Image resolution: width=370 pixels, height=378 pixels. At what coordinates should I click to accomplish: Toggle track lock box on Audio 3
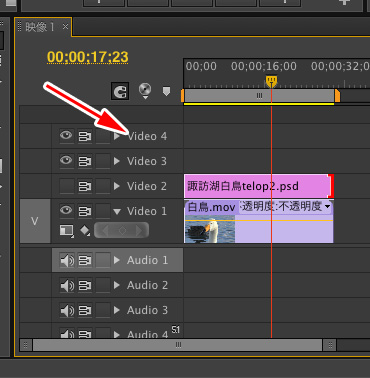pyautogui.click(x=103, y=310)
